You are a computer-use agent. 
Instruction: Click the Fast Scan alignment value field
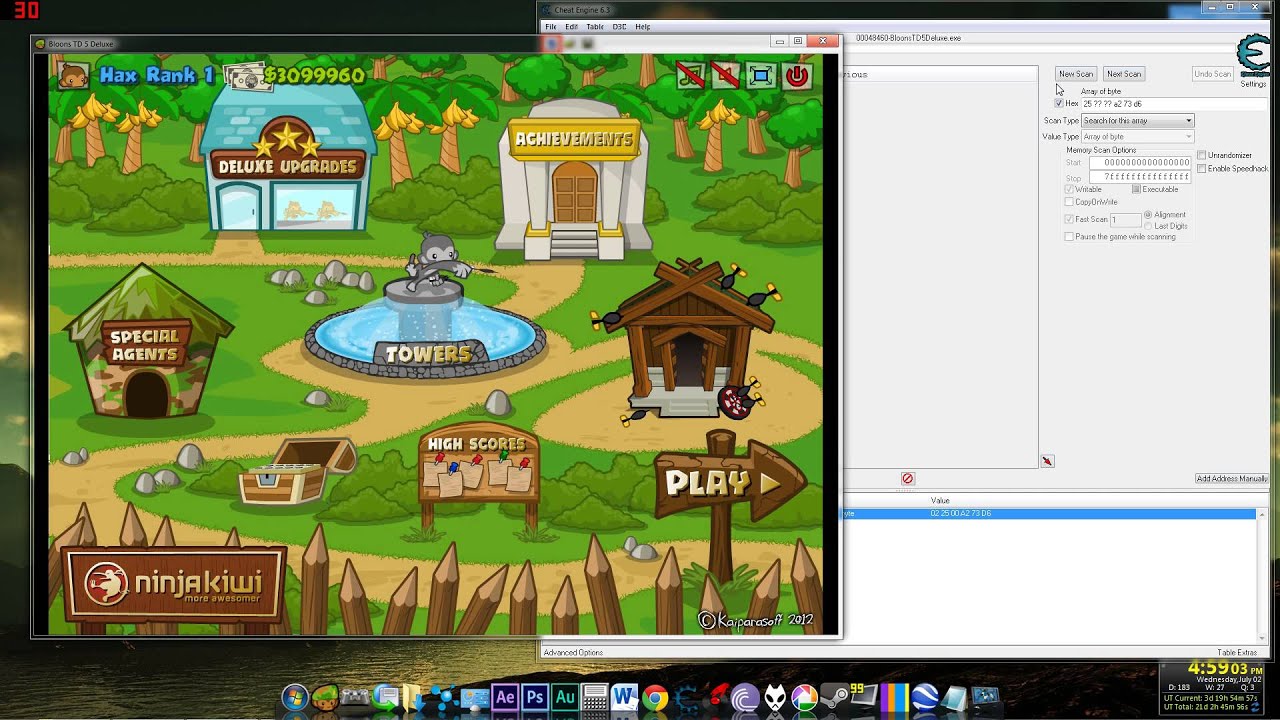pos(1125,219)
